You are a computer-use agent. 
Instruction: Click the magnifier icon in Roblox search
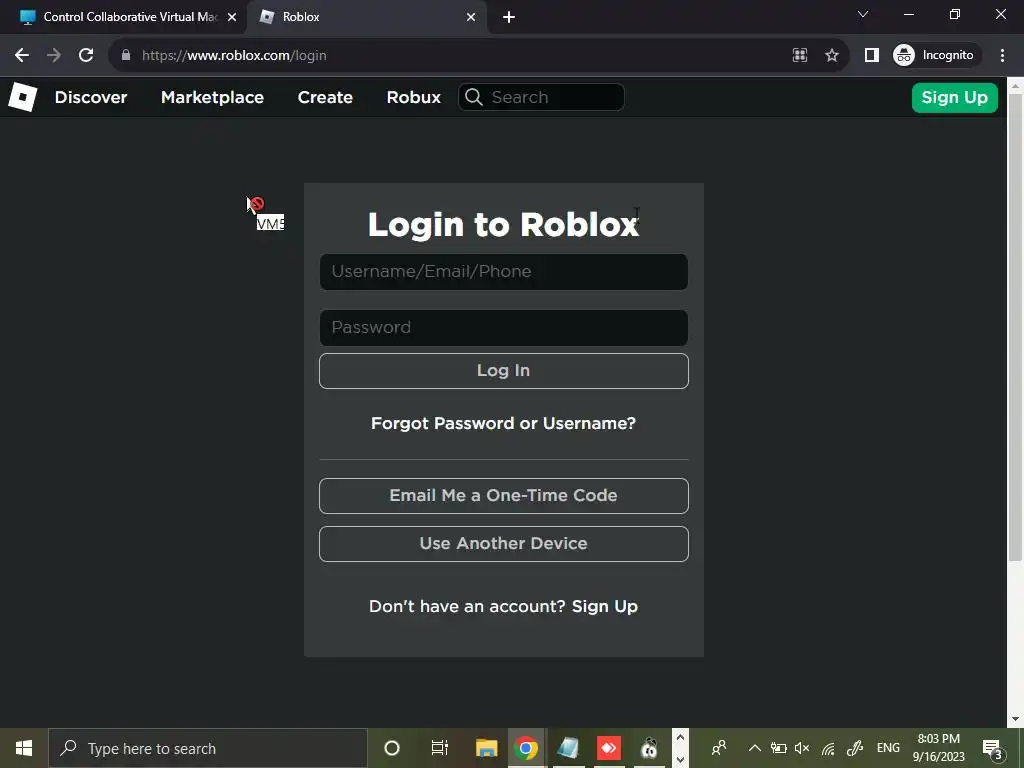tap(474, 97)
